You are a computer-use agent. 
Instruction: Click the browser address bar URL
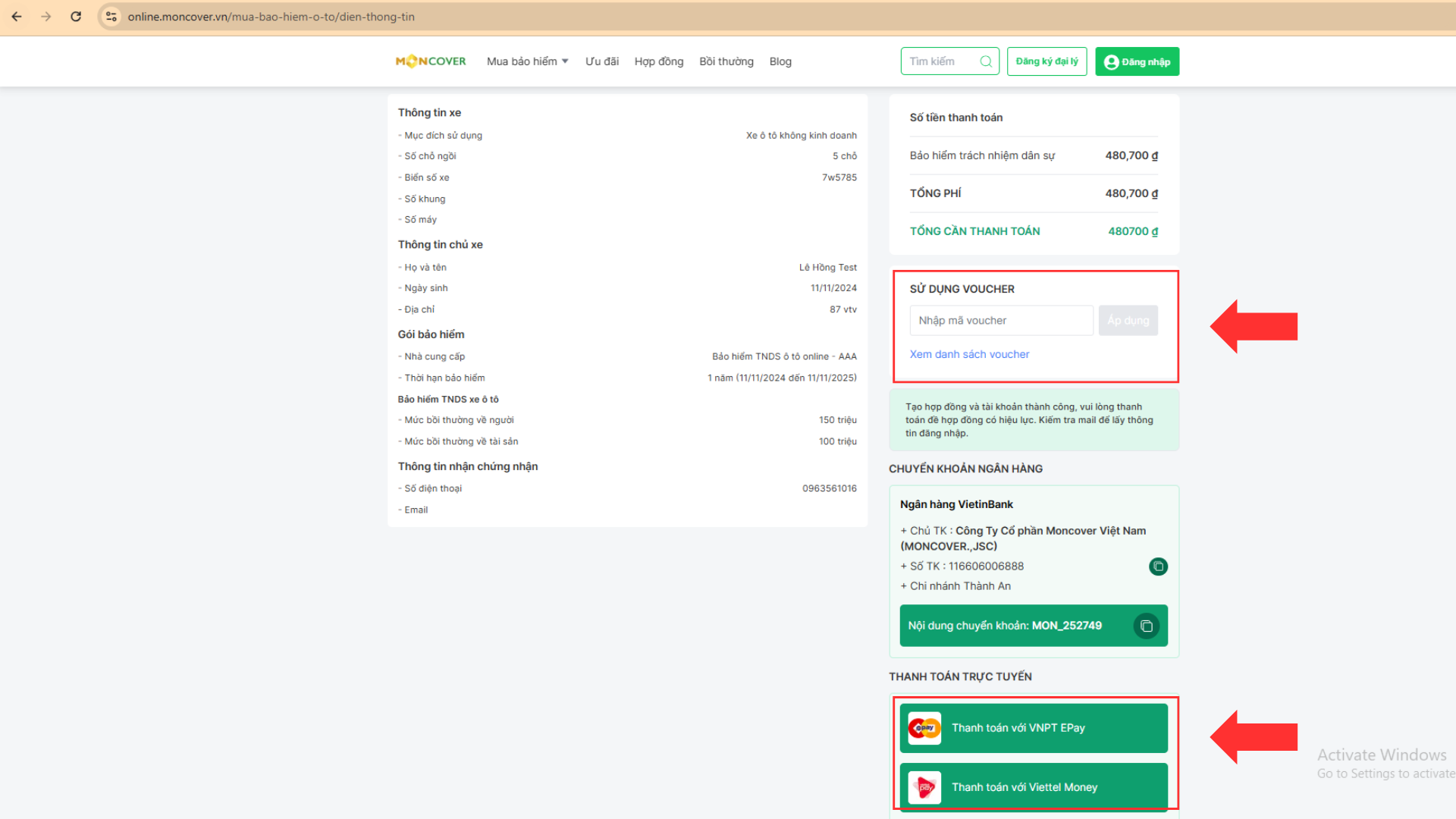click(271, 17)
